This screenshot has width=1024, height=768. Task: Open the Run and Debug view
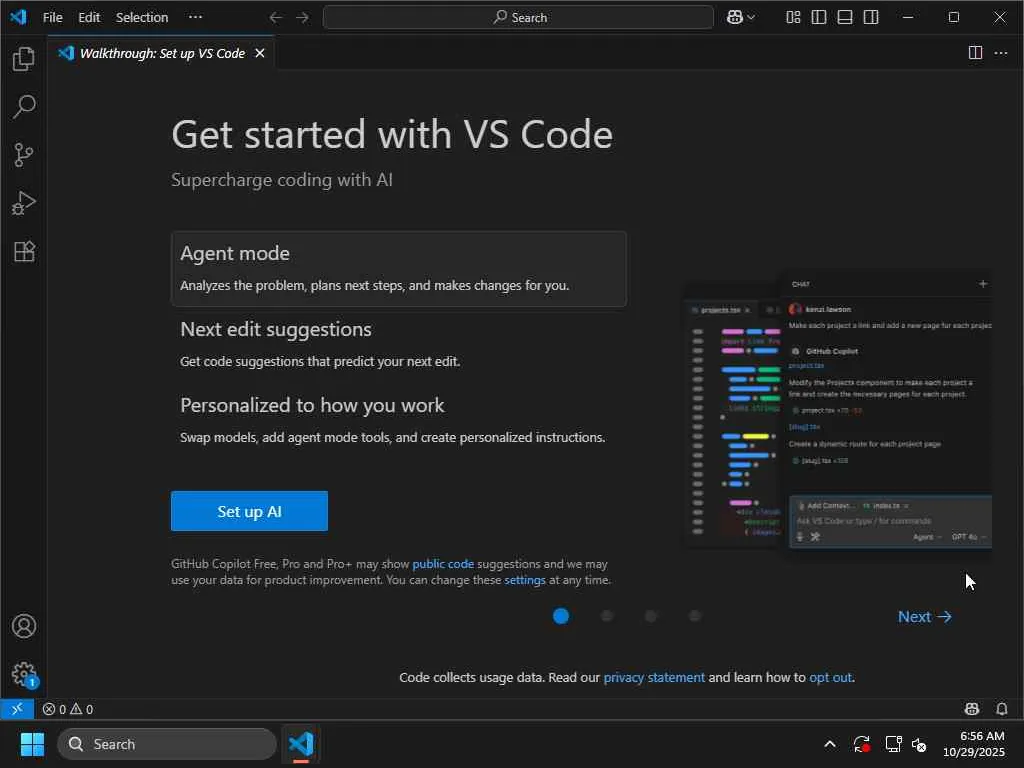tap(24, 203)
